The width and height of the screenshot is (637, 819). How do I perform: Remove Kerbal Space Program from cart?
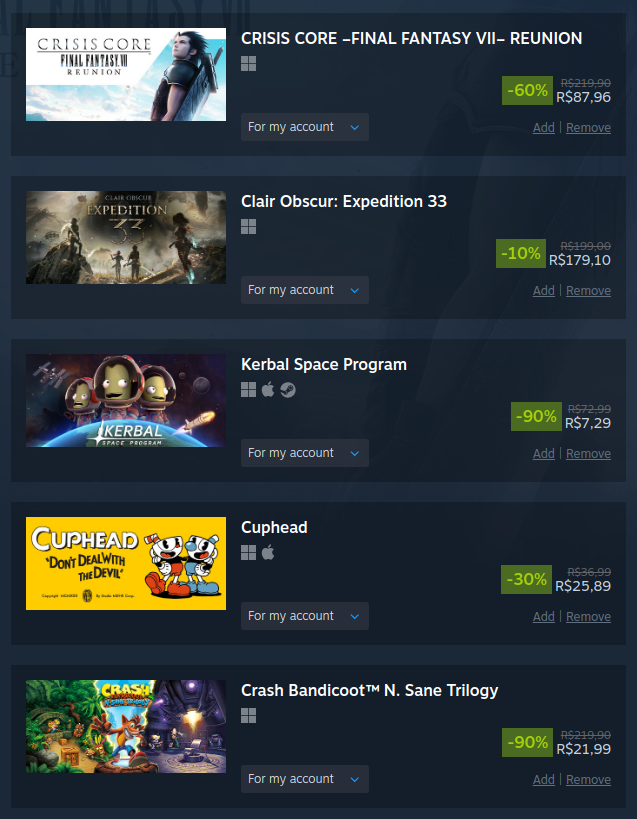point(588,453)
